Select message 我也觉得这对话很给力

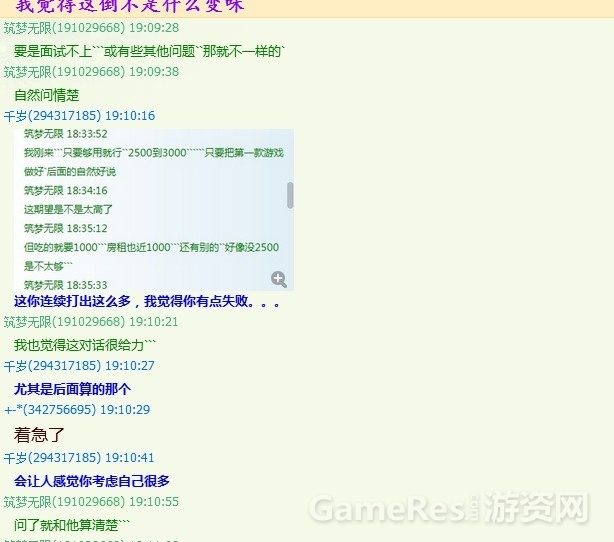tap(85, 345)
